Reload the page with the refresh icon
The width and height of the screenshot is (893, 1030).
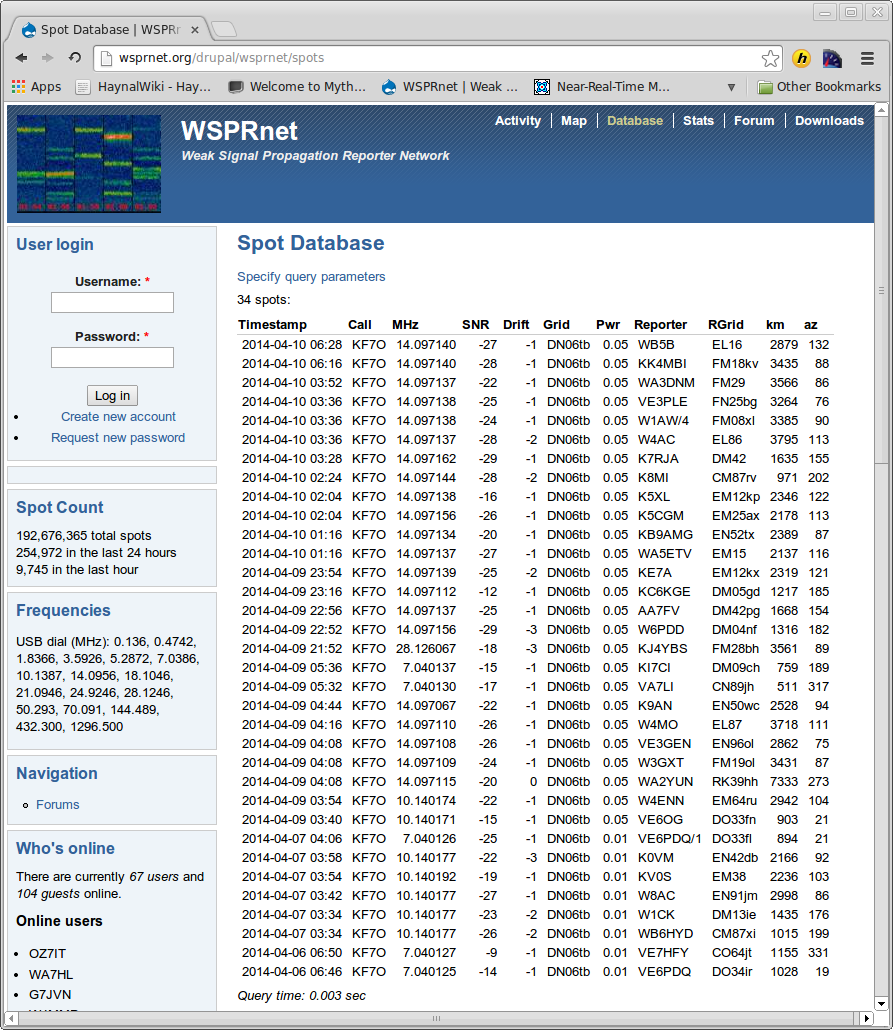(74, 58)
